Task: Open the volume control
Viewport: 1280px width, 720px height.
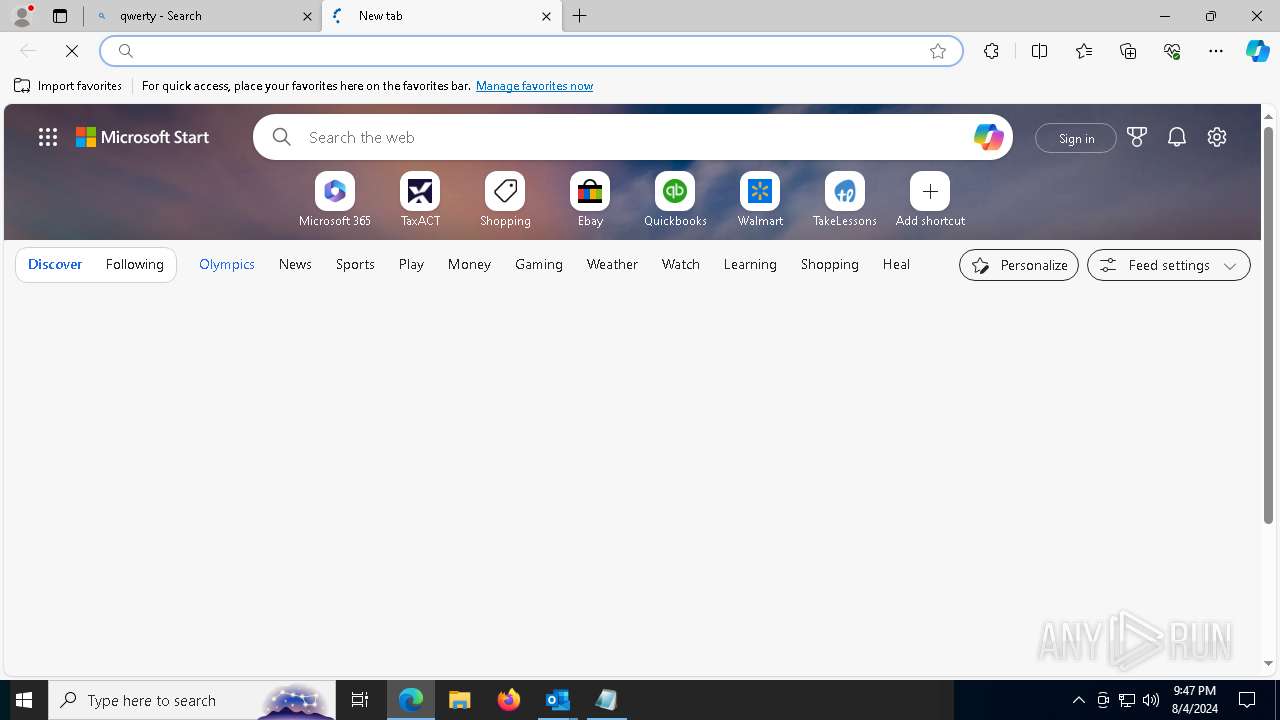Action: (1151, 700)
